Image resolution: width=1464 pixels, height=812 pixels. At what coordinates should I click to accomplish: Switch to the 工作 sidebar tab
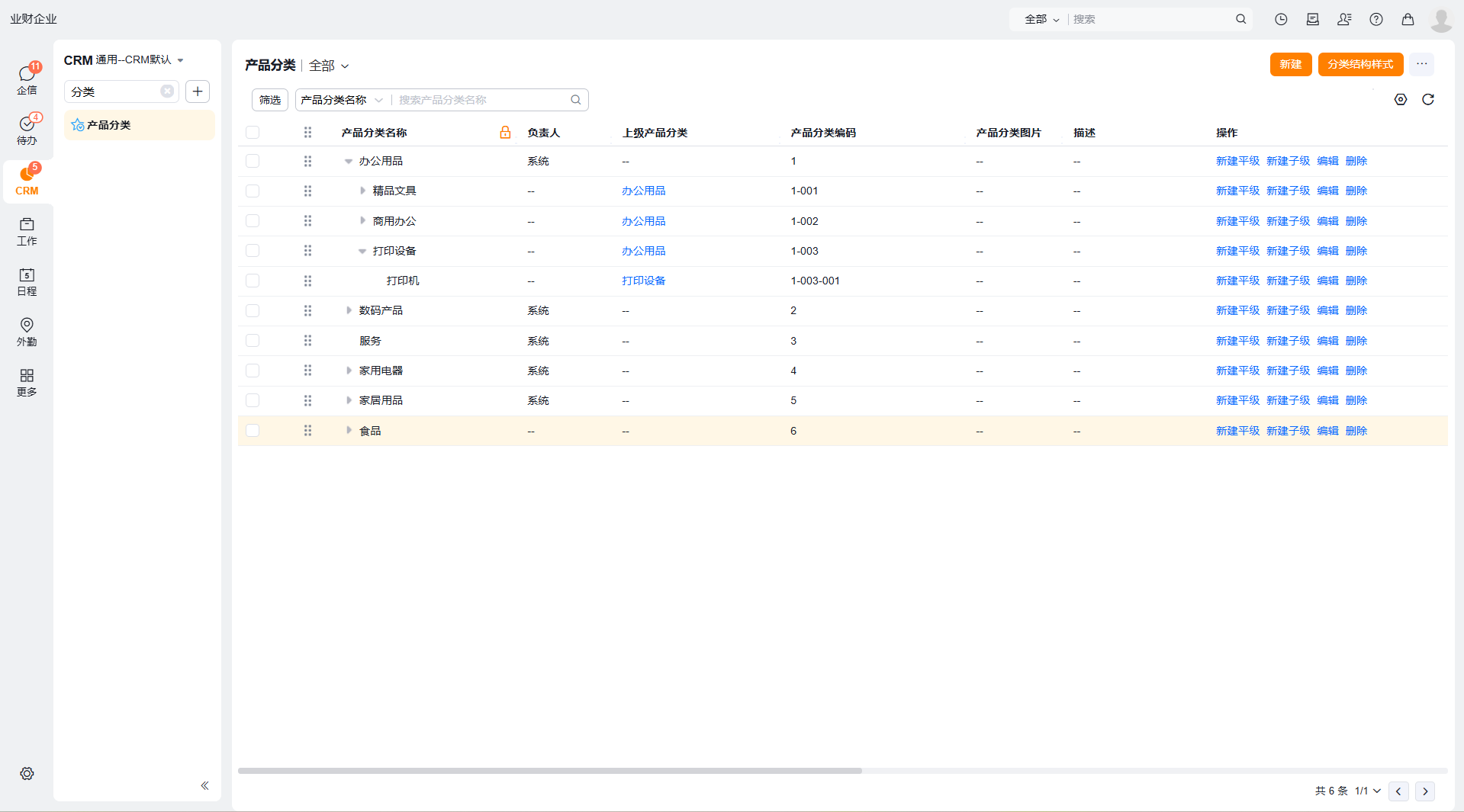coord(27,231)
